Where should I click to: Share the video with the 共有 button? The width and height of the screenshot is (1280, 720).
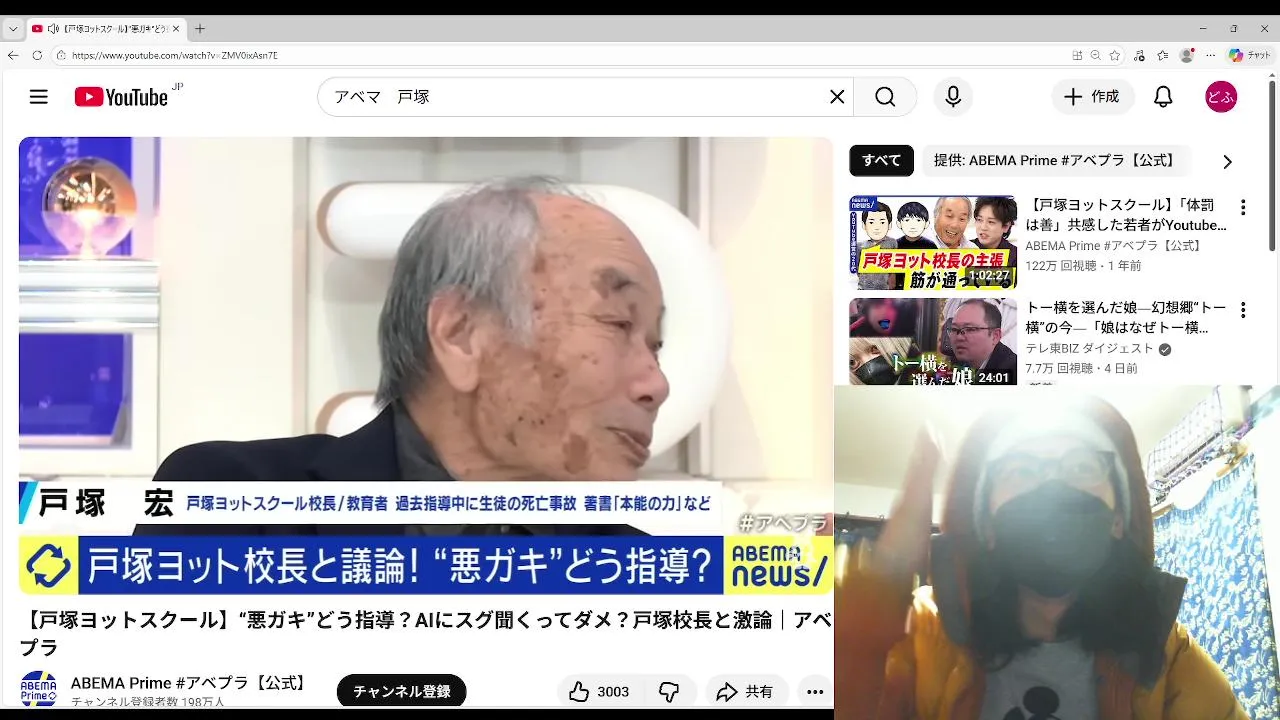[x=745, y=692]
